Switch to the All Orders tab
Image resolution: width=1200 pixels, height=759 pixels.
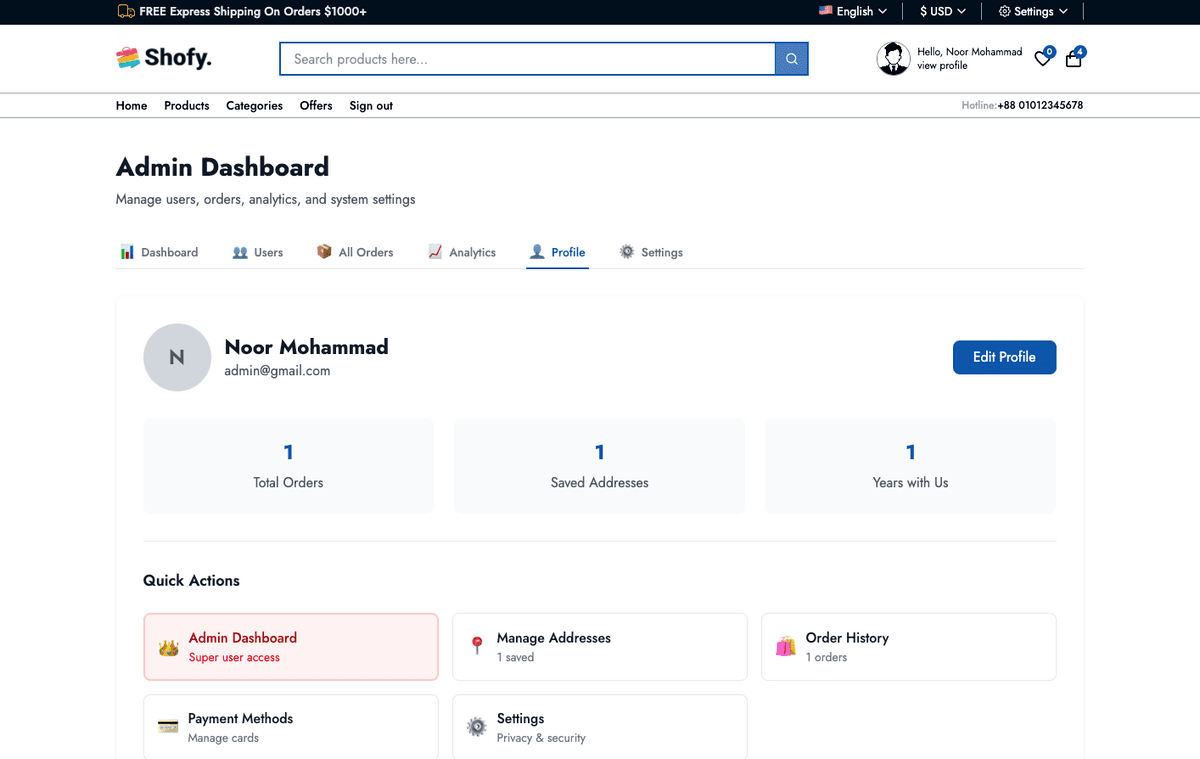pos(355,253)
